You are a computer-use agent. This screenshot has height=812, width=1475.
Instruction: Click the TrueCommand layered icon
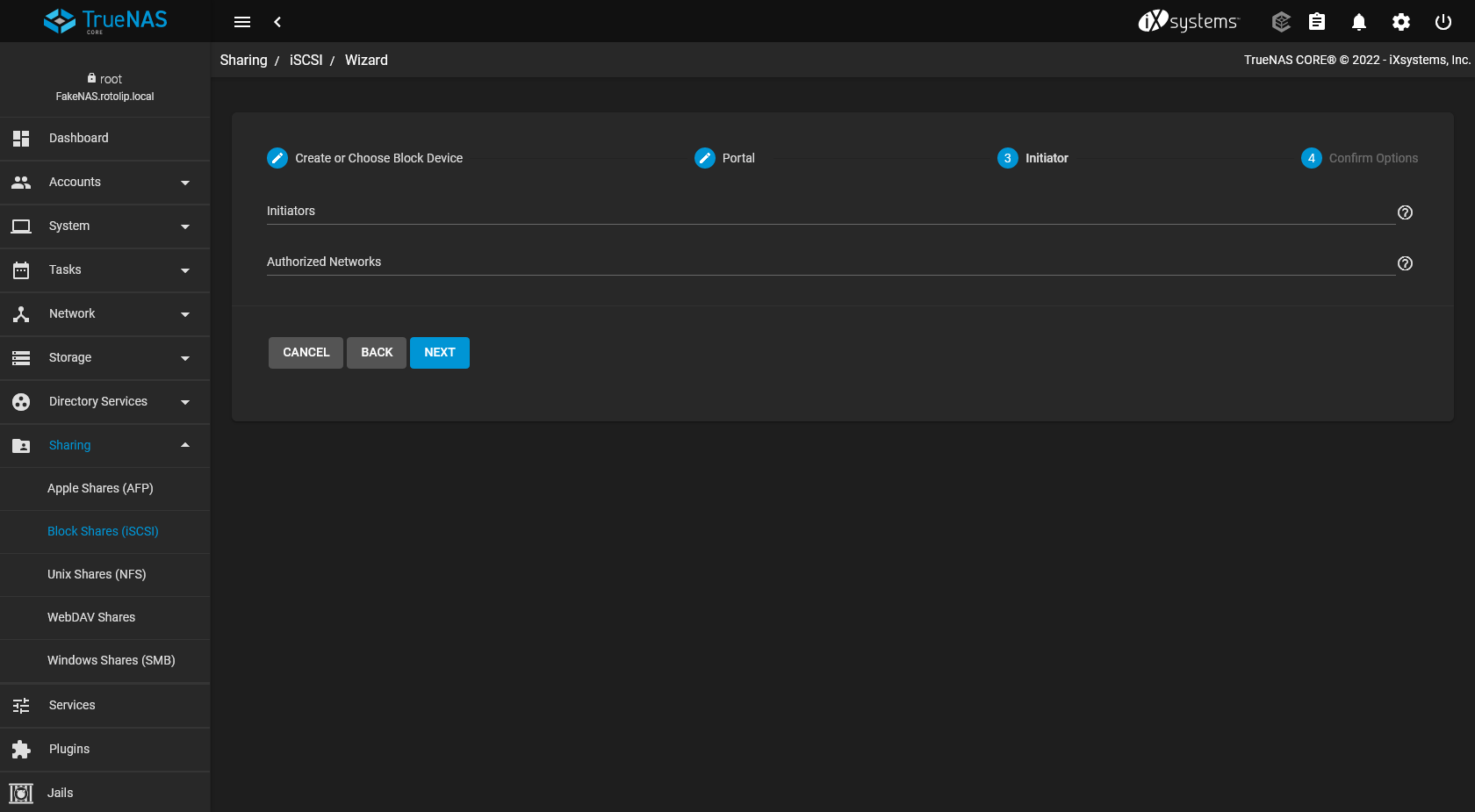pos(1281,22)
